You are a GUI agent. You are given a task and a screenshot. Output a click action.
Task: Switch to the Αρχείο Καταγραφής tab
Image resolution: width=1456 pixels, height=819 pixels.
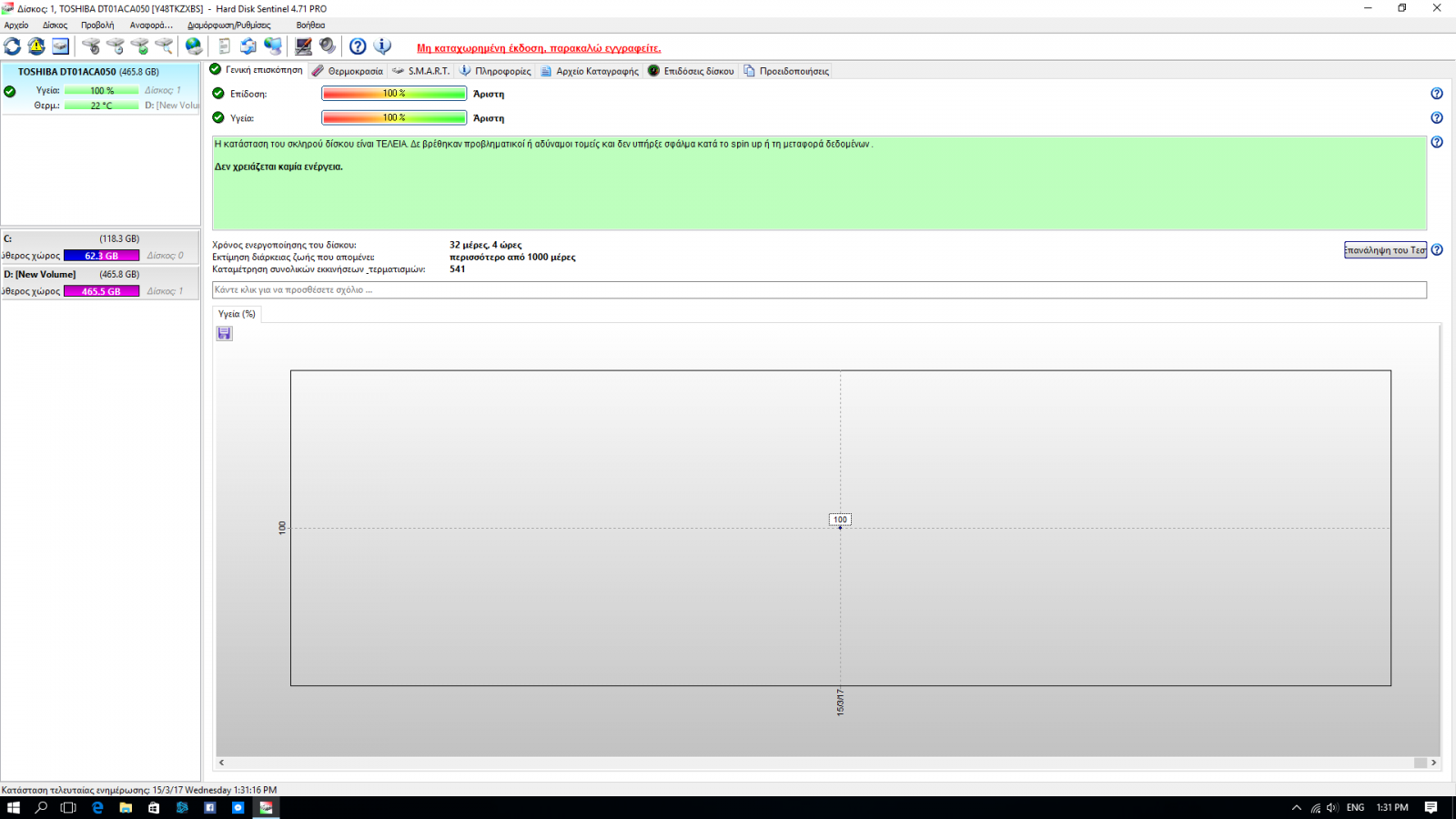(x=590, y=71)
